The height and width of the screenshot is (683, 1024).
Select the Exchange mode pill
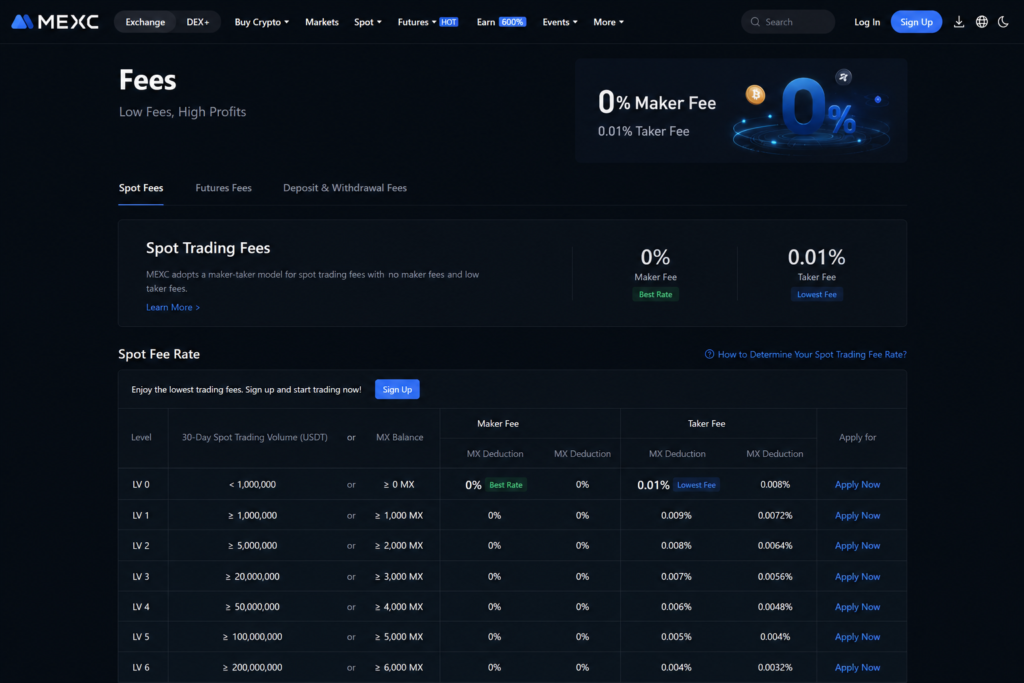[145, 22]
